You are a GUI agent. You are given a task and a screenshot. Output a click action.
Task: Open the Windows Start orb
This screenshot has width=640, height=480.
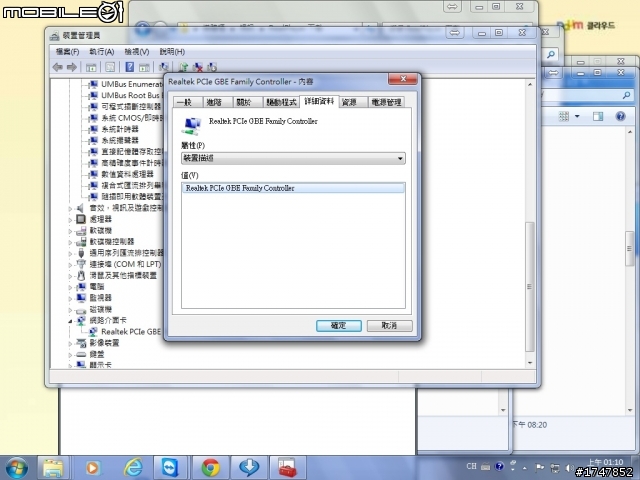[x=17, y=468]
